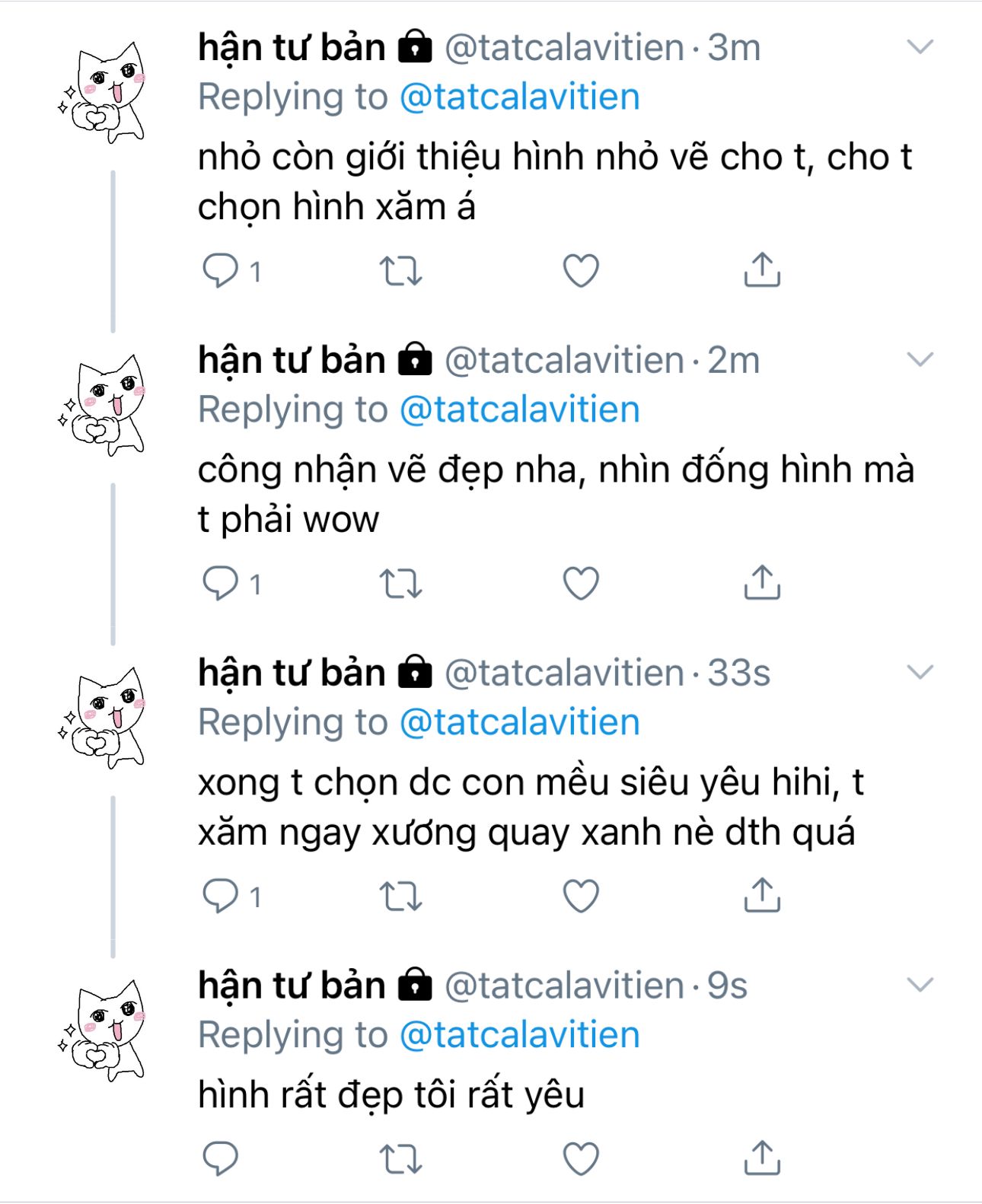Screen dimensions: 982x1204
Task: Open the dropdown arrow on the 33s tweet
Action: tap(920, 673)
